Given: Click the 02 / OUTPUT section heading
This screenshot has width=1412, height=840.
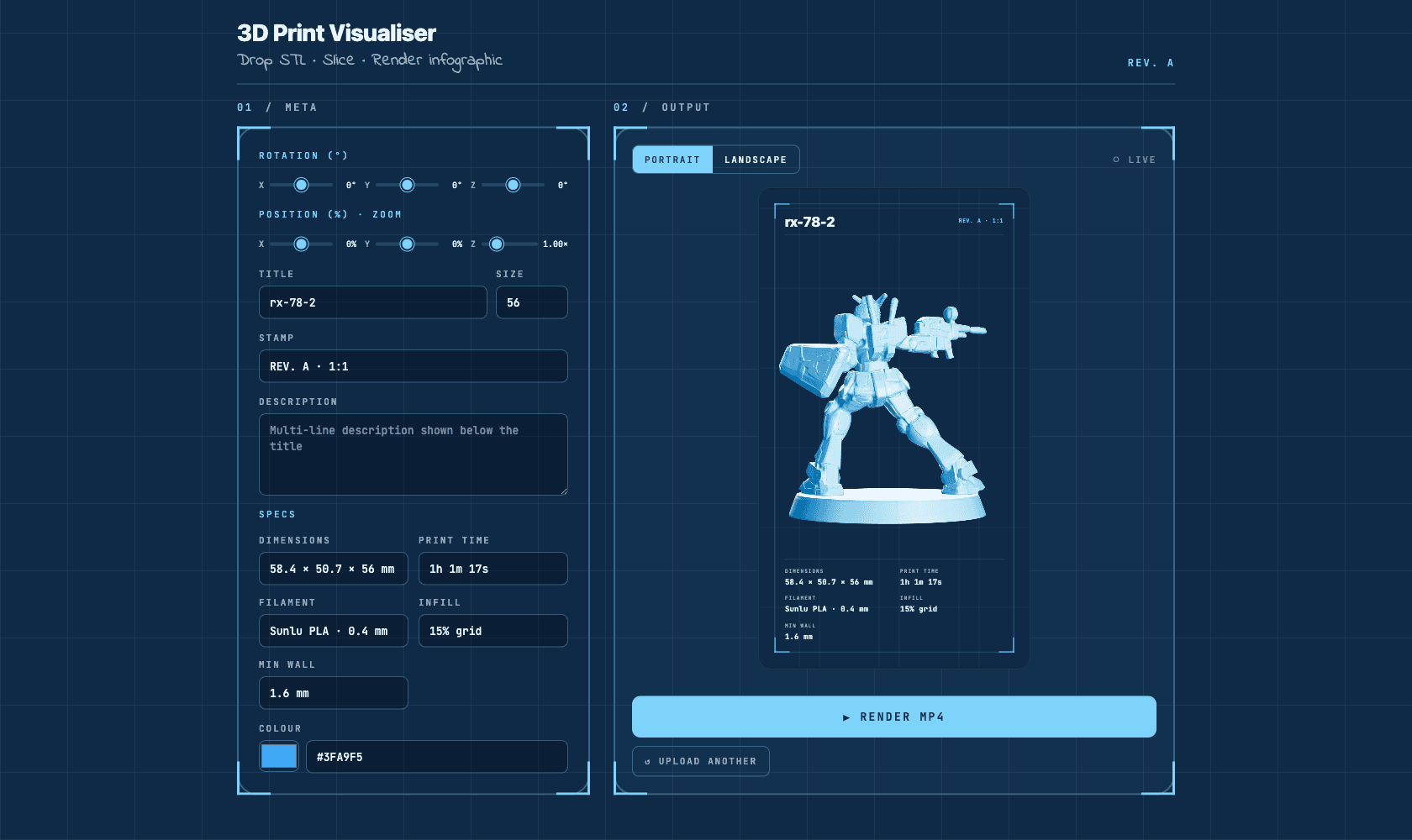Looking at the screenshot, I should pos(662,108).
